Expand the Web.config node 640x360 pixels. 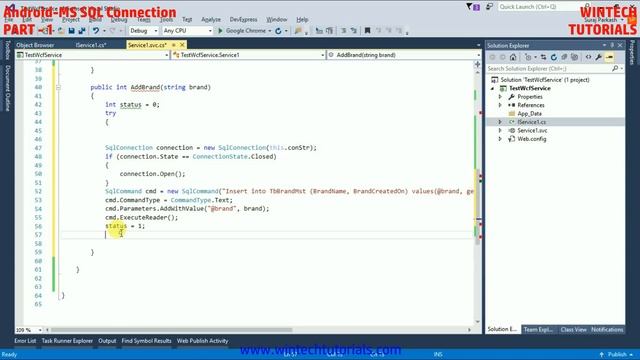500,139
